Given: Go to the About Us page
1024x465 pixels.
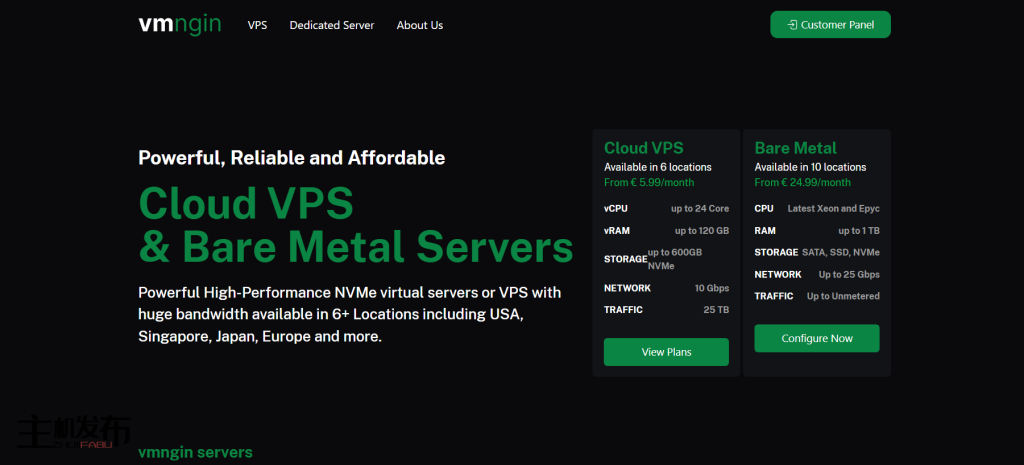Looking at the screenshot, I should tap(419, 25).
